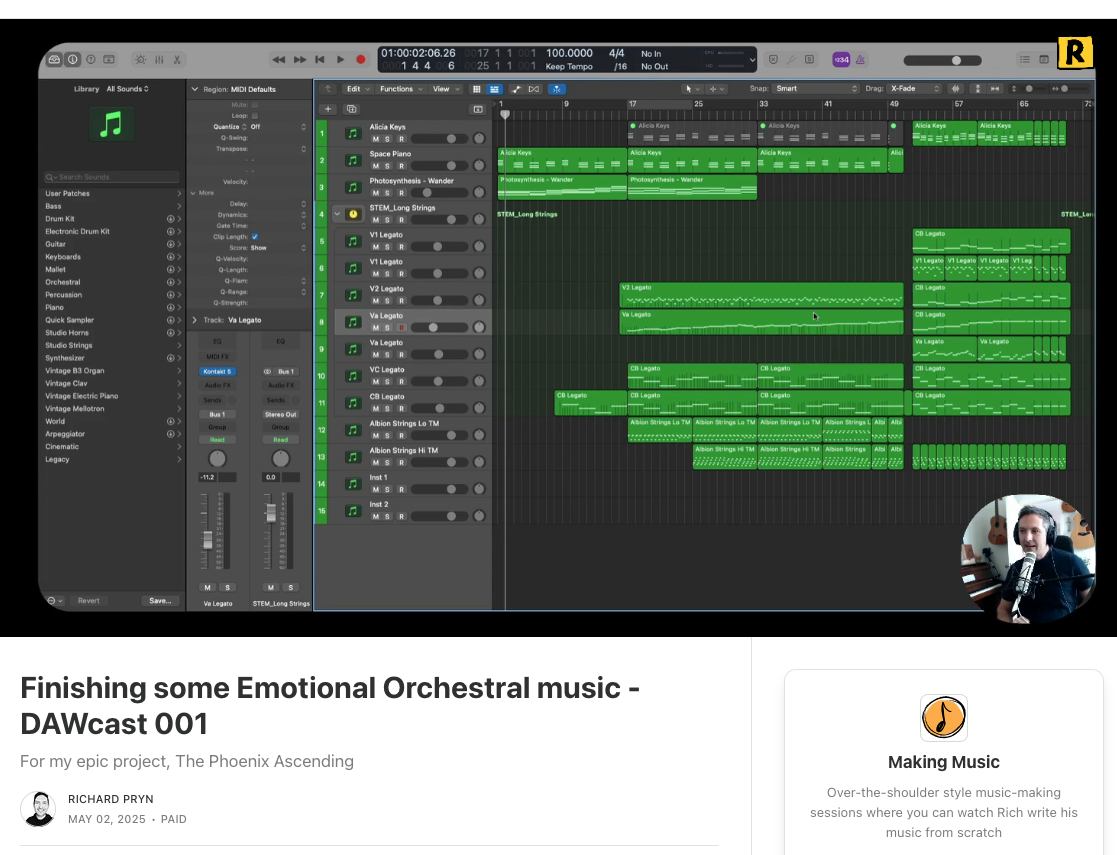Open the Functions menu in the piano roll
The height and width of the screenshot is (855, 1117).
click(x=397, y=89)
